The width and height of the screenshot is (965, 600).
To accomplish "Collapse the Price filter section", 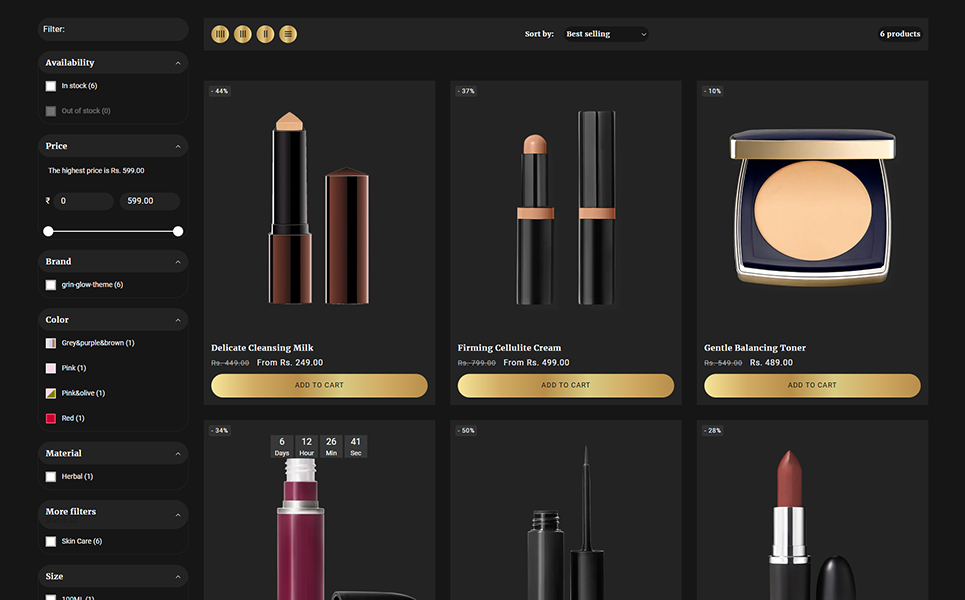I will (x=178, y=147).
